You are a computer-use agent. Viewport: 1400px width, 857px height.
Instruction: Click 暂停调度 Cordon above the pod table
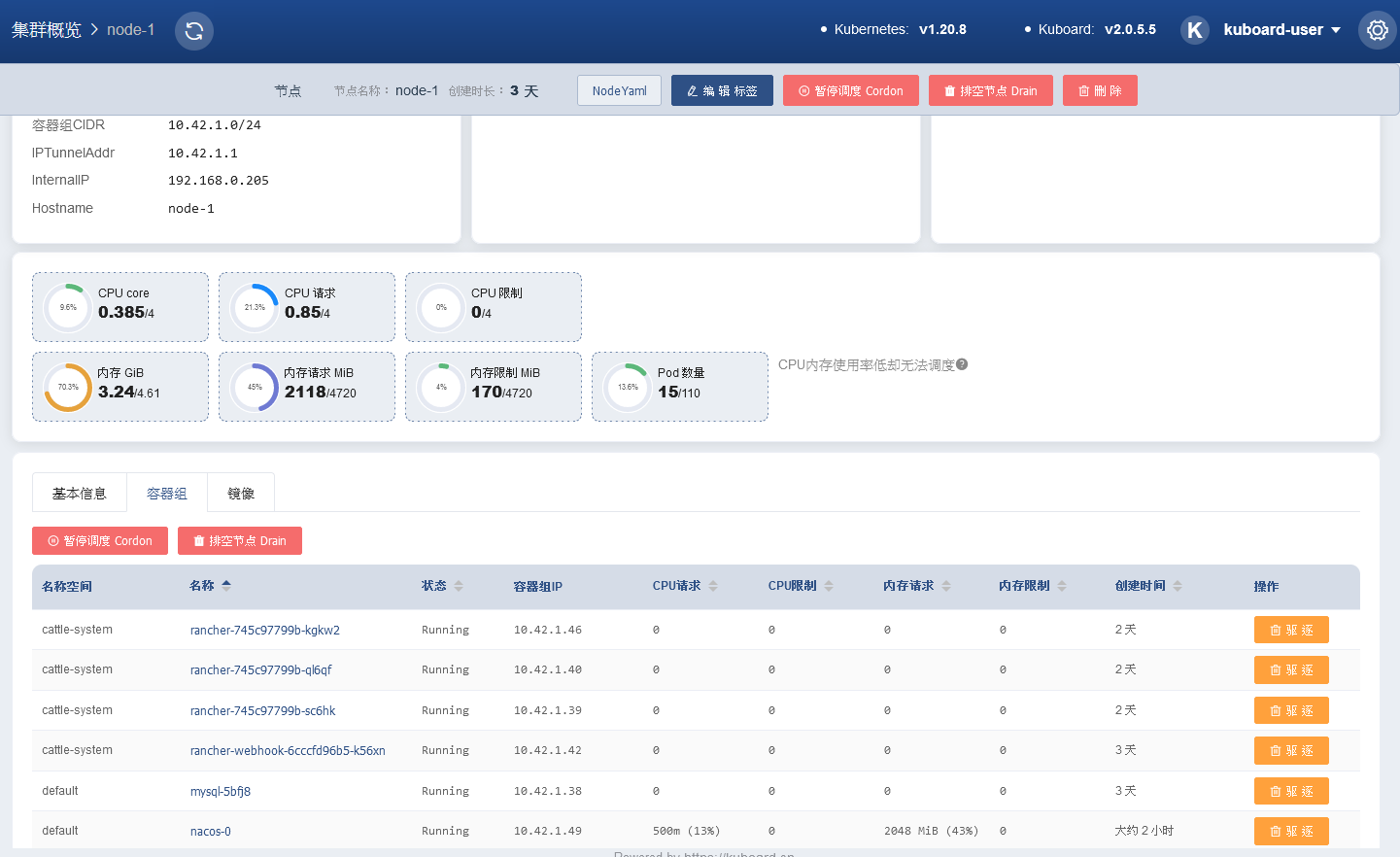(100, 540)
